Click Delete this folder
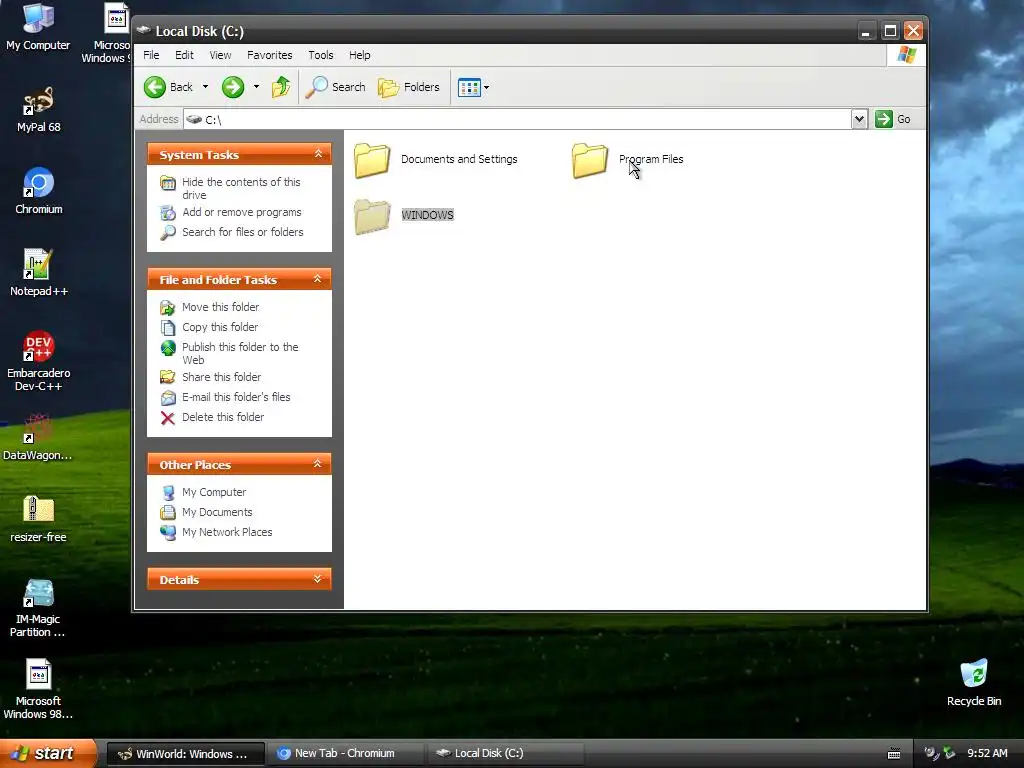 pos(223,417)
